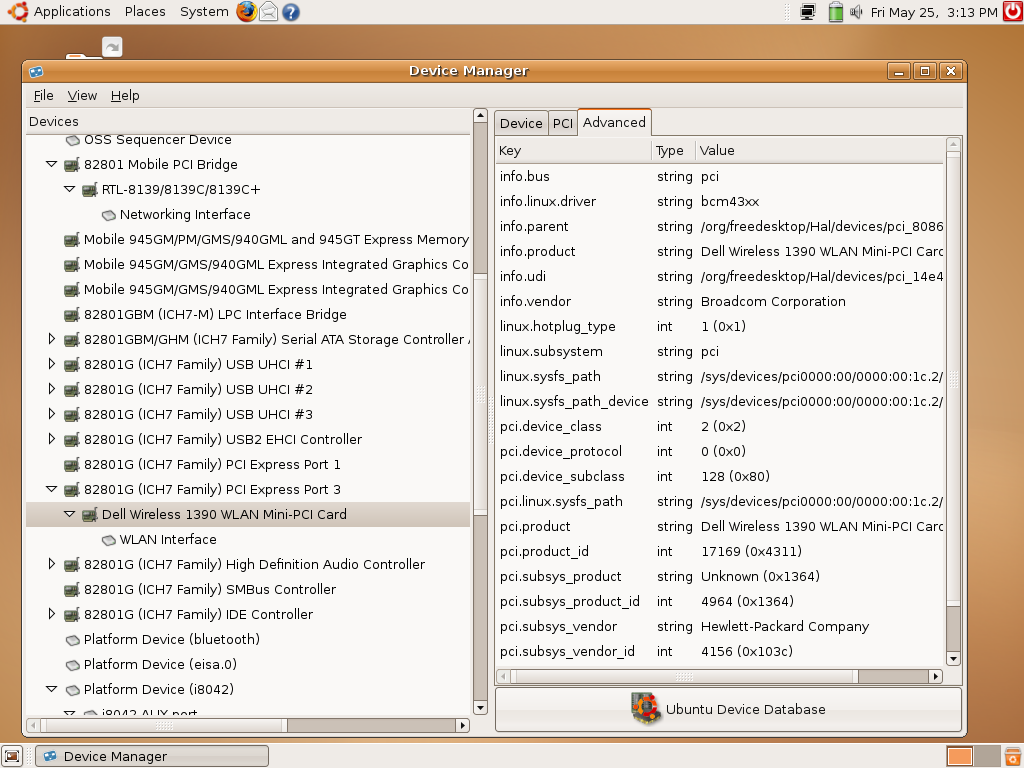Click the date and time clock
1024x768 pixels.
click(x=934, y=12)
